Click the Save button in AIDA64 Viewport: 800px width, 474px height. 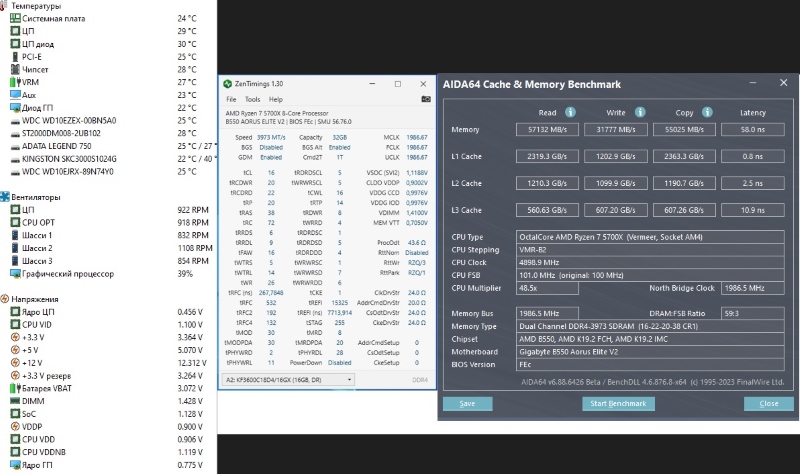click(467, 404)
